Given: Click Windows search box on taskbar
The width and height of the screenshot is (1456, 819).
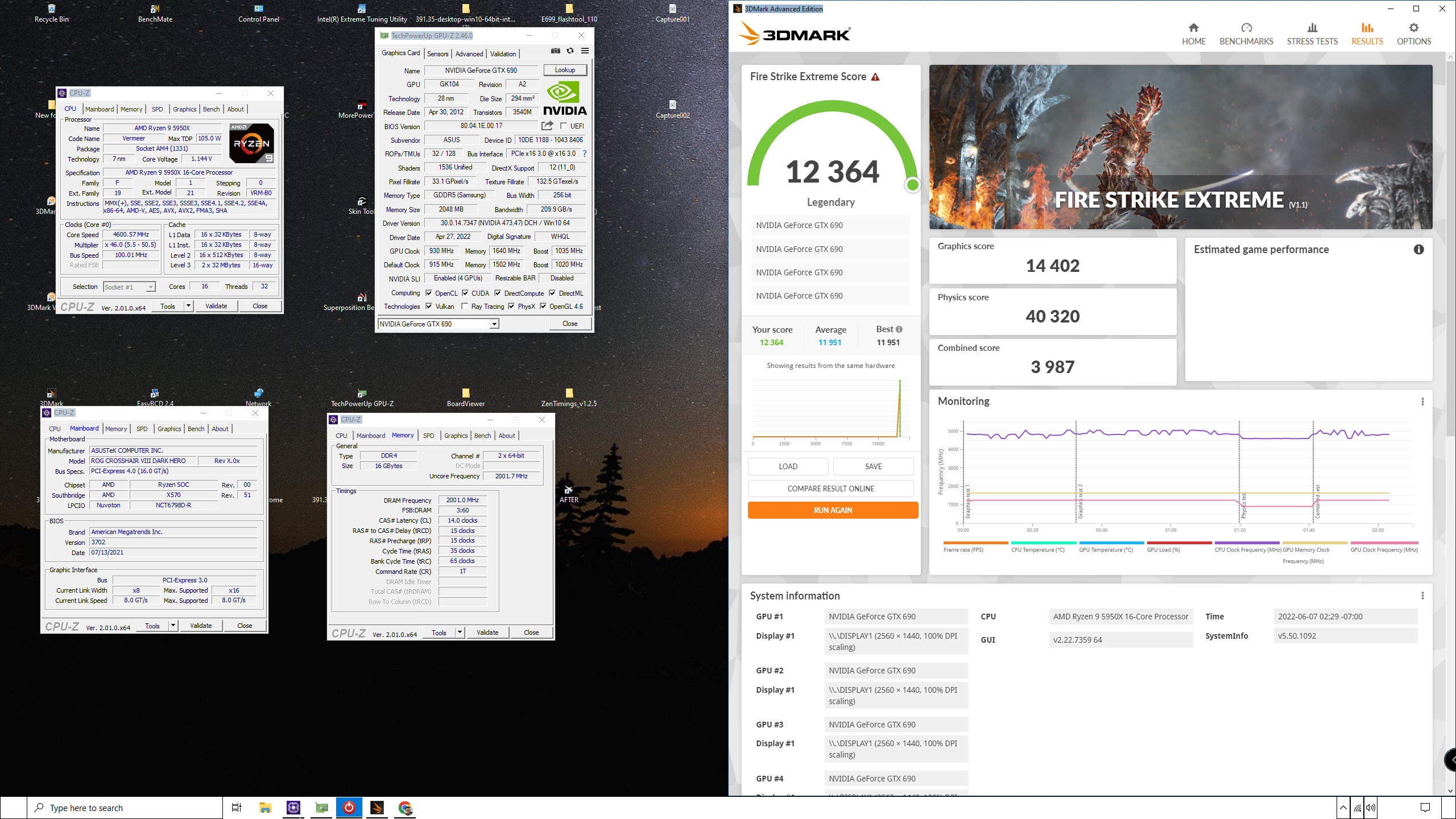Looking at the screenshot, I should coord(125,808).
